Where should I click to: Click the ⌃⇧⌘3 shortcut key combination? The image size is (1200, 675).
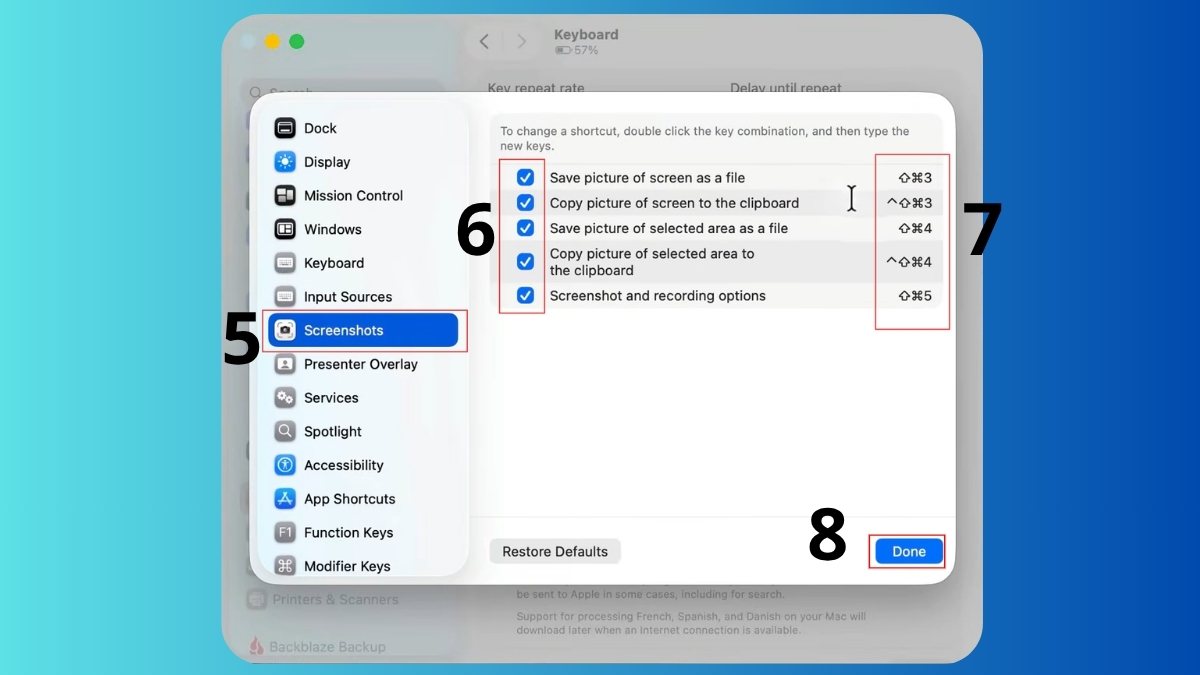(x=909, y=203)
